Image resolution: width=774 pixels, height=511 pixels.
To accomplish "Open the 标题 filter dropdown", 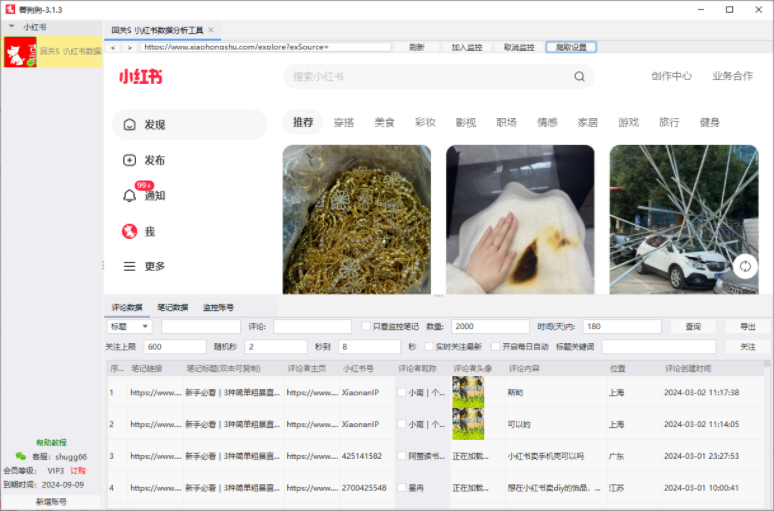I will click(129, 327).
